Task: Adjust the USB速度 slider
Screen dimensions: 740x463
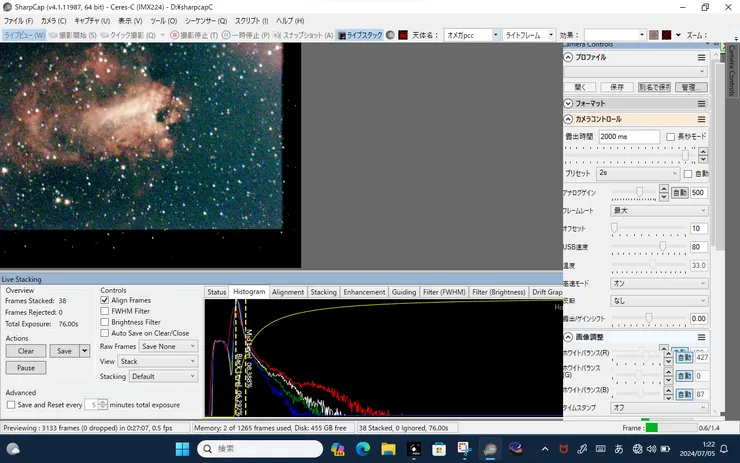Action: pos(662,246)
